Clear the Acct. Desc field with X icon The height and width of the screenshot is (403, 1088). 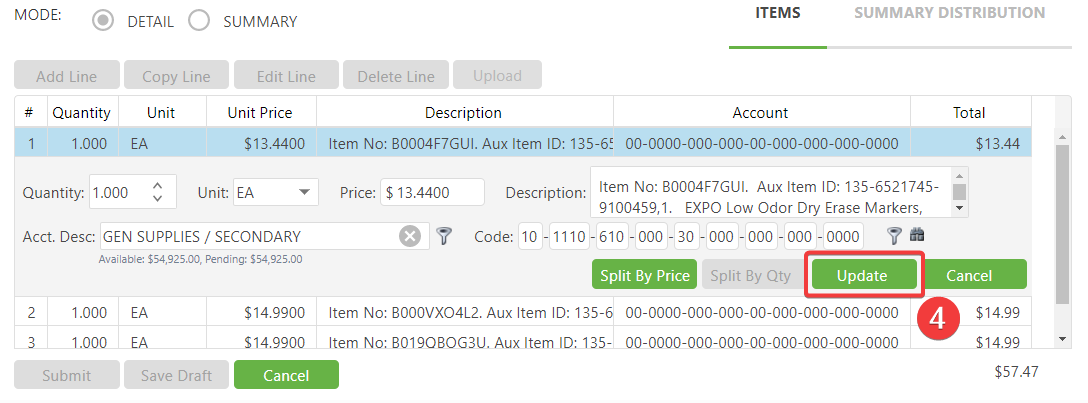pyautogui.click(x=410, y=237)
